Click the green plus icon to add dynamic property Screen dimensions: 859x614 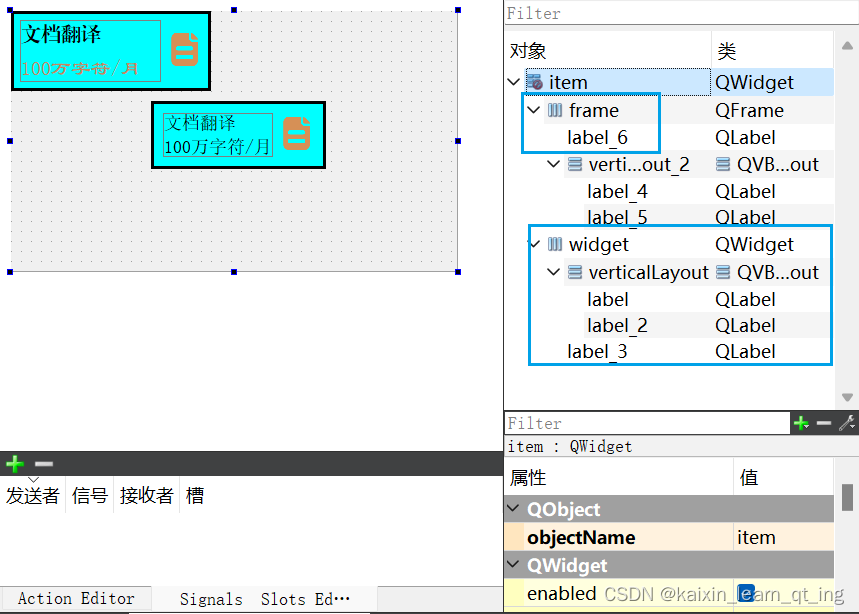click(x=800, y=423)
